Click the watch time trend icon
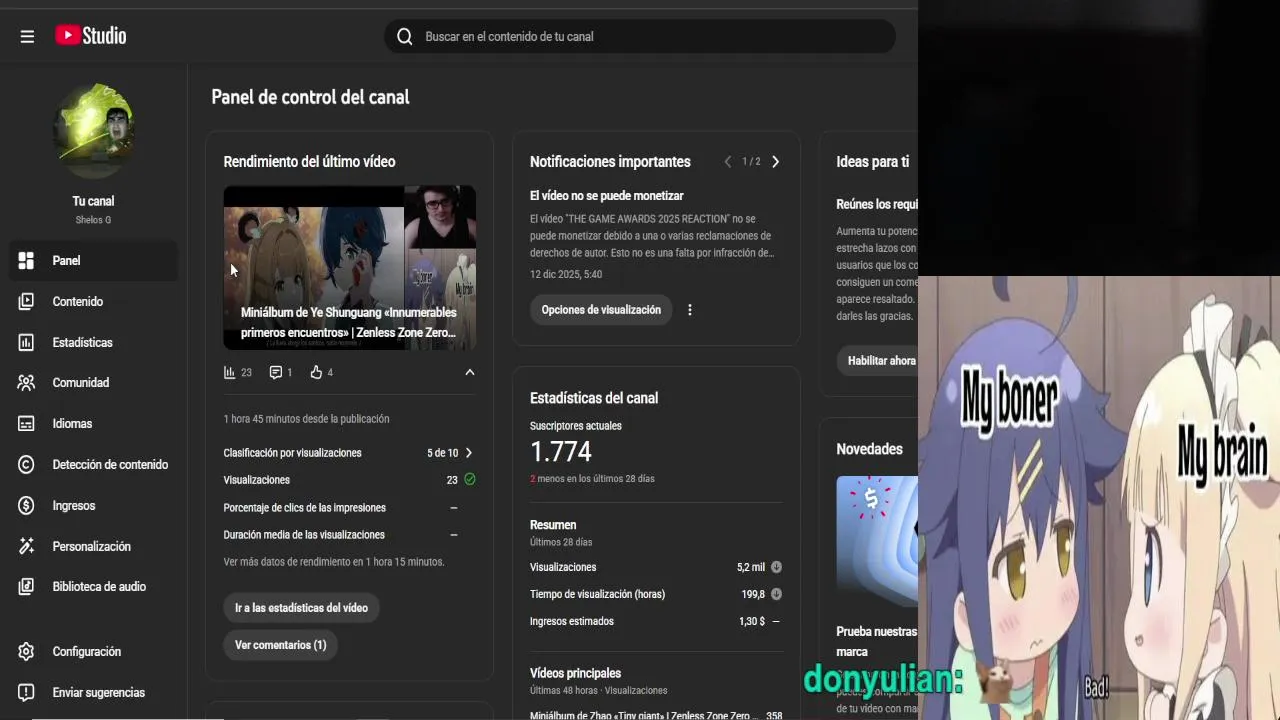This screenshot has width=1280, height=720. click(x=776, y=594)
